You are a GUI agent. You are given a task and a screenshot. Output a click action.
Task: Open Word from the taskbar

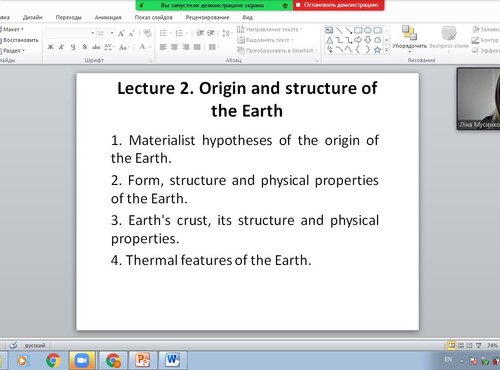(x=172, y=360)
